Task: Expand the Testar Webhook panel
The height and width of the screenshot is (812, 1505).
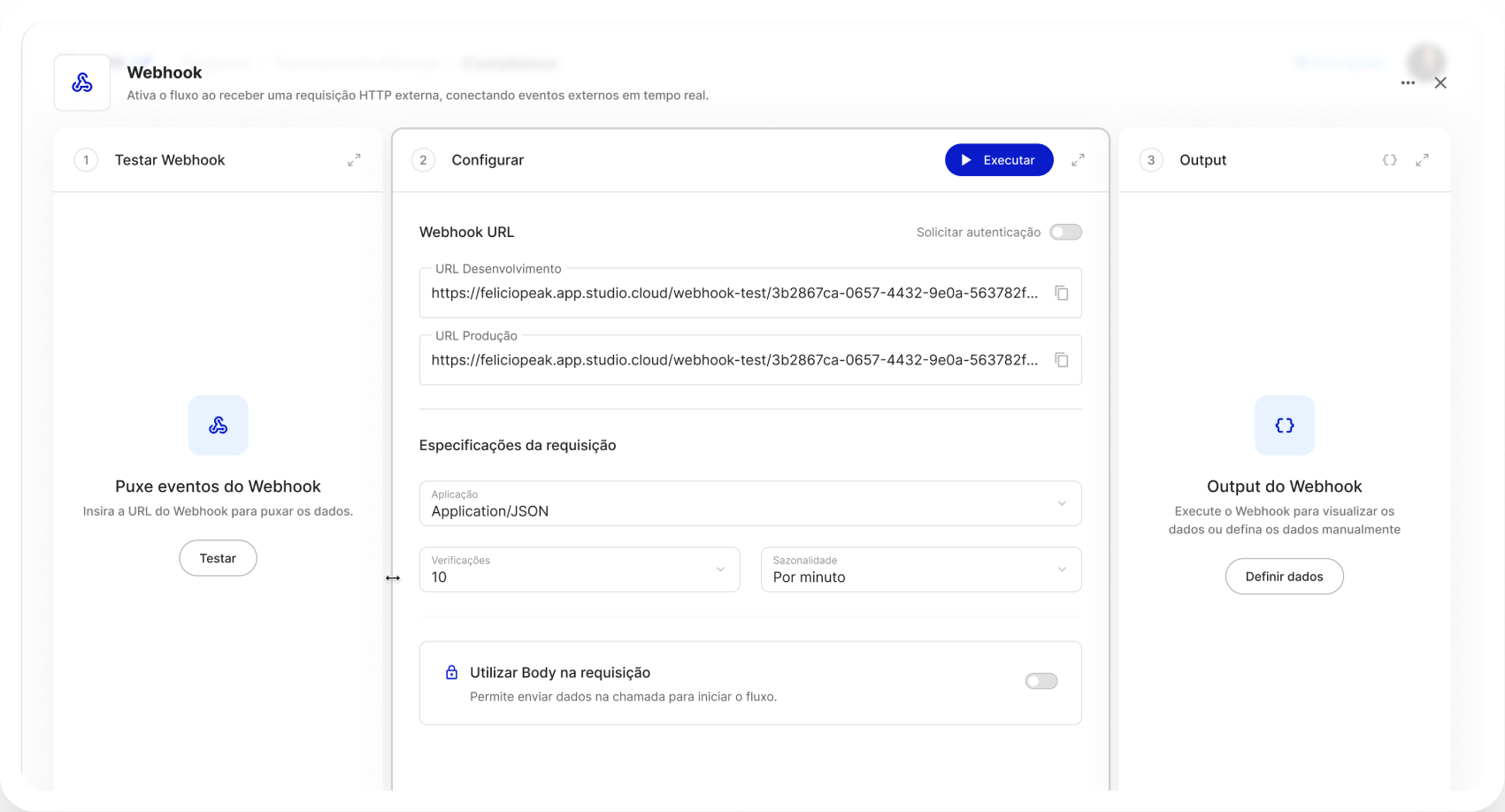Action: tap(354, 160)
